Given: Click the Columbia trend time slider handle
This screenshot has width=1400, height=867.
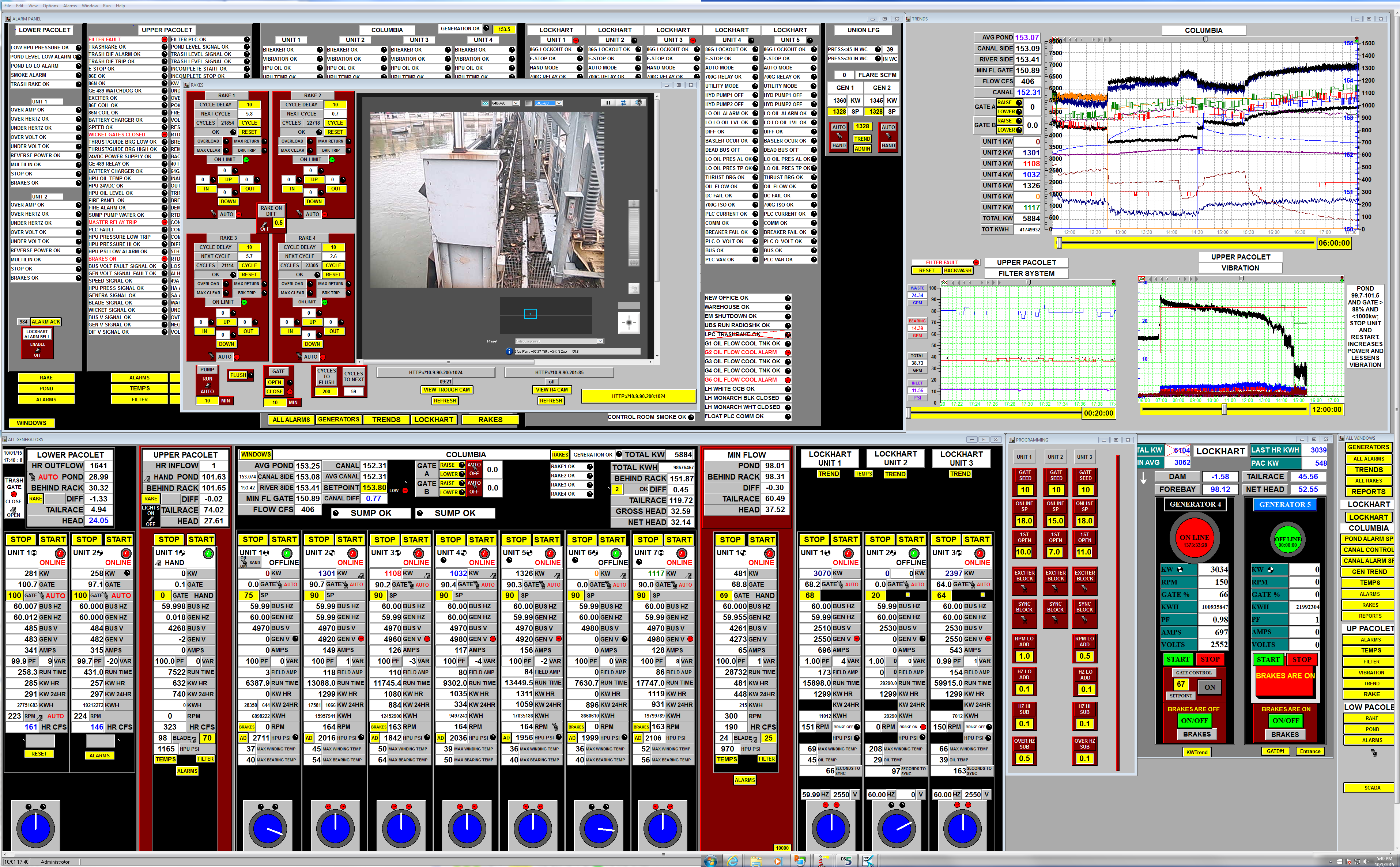Looking at the screenshot, I should 1059,243.
